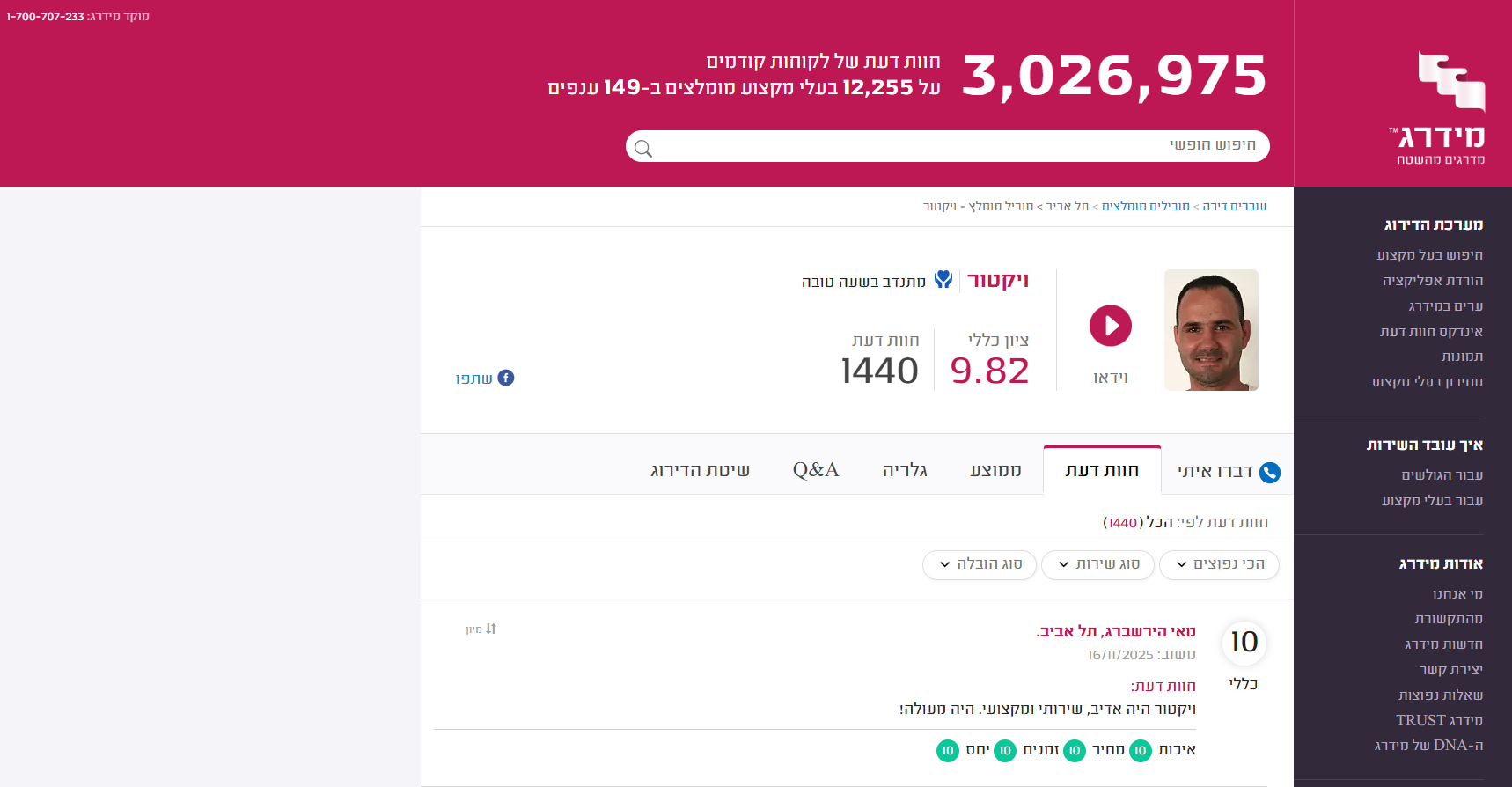
Task: Open שאלות נפוצות sidebar link
Action: tap(1441, 695)
